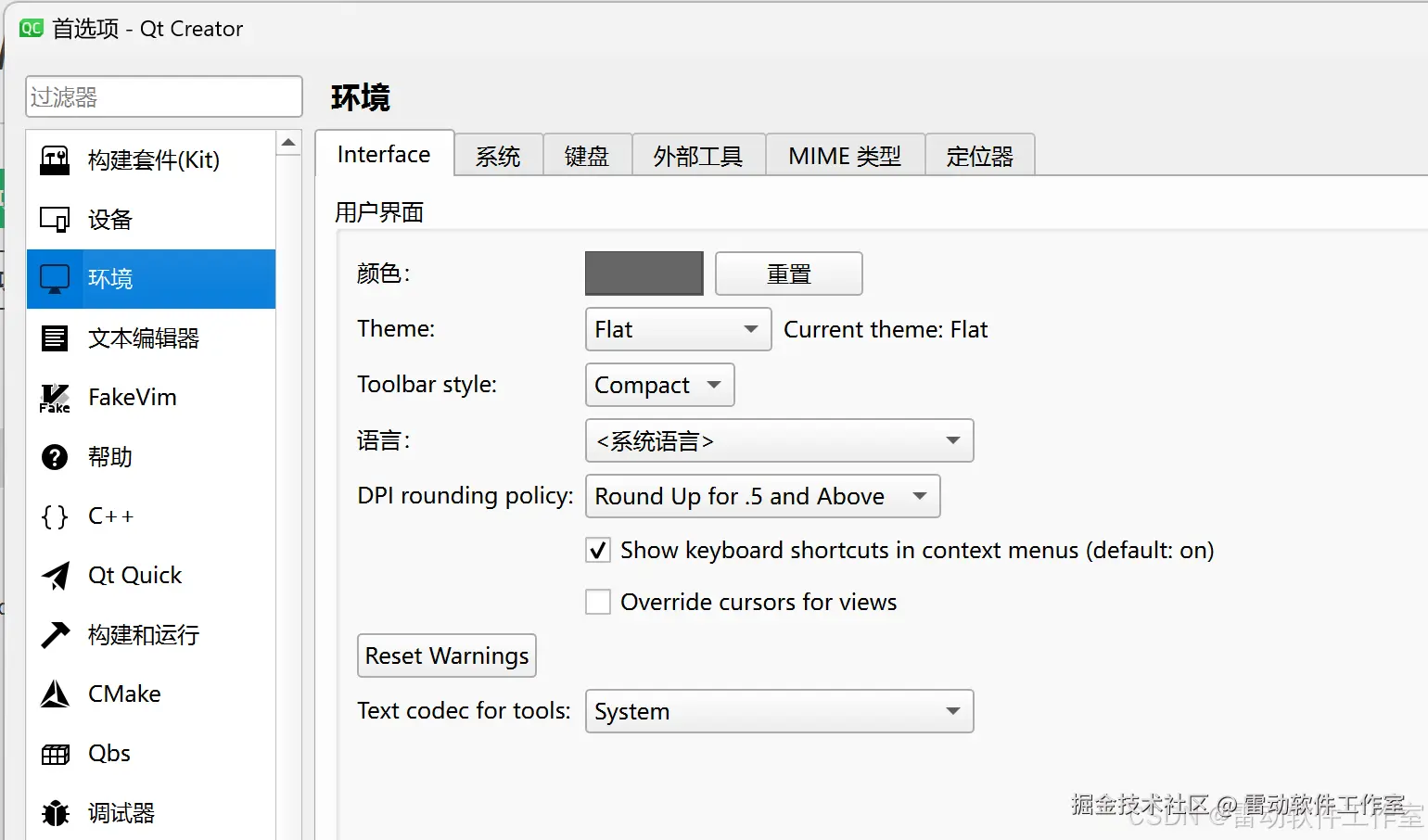Viewport: 1428px width, 840px height.
Task: Select 调试器 in the category list
Action: pyautogui.click(x=151, y=813)
